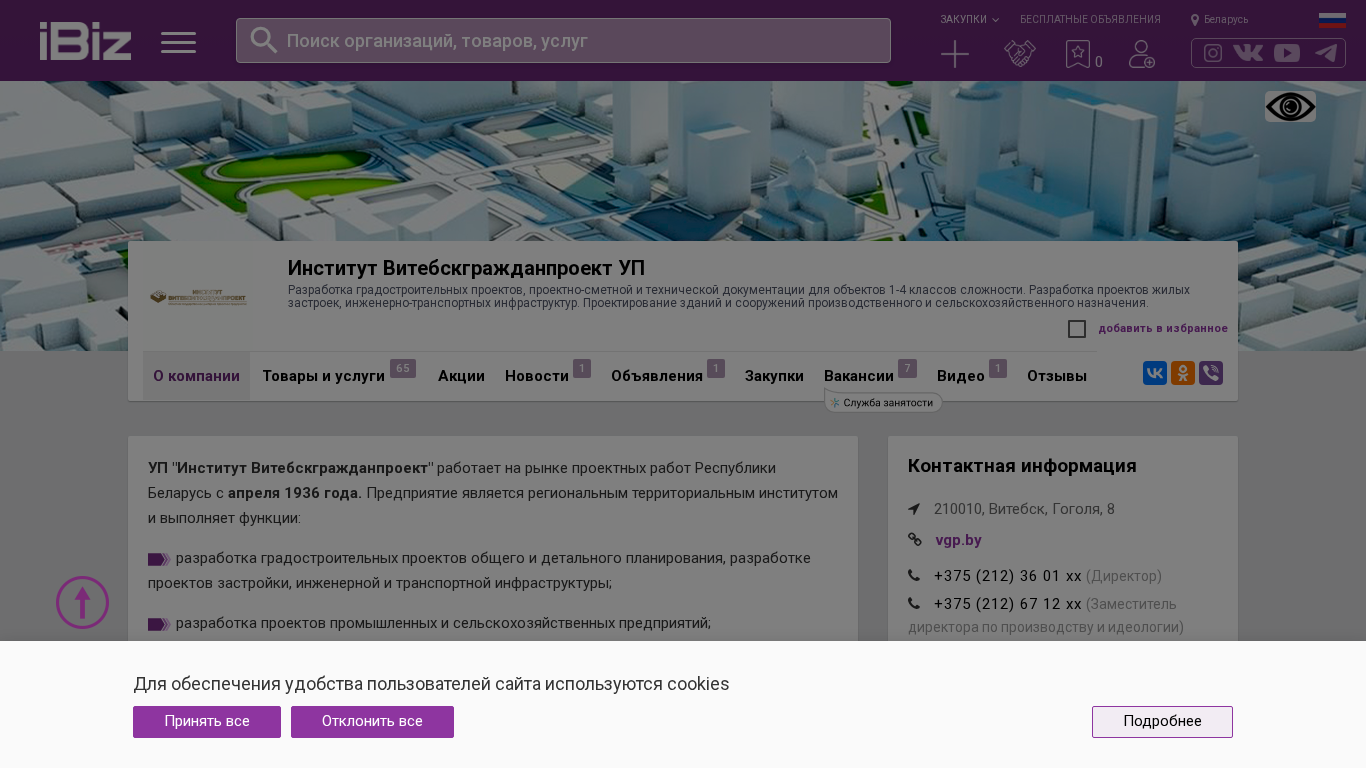1366x768 pixels.
Task: Click director phone number +375 (212) 36 01 xx
Action: 1007,576
